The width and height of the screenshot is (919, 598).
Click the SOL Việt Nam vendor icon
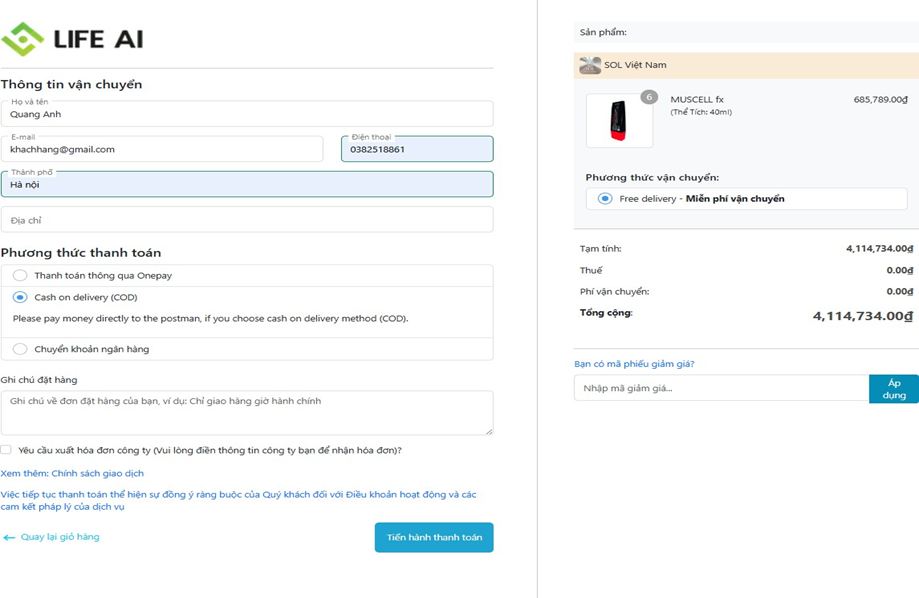(590, 65)
